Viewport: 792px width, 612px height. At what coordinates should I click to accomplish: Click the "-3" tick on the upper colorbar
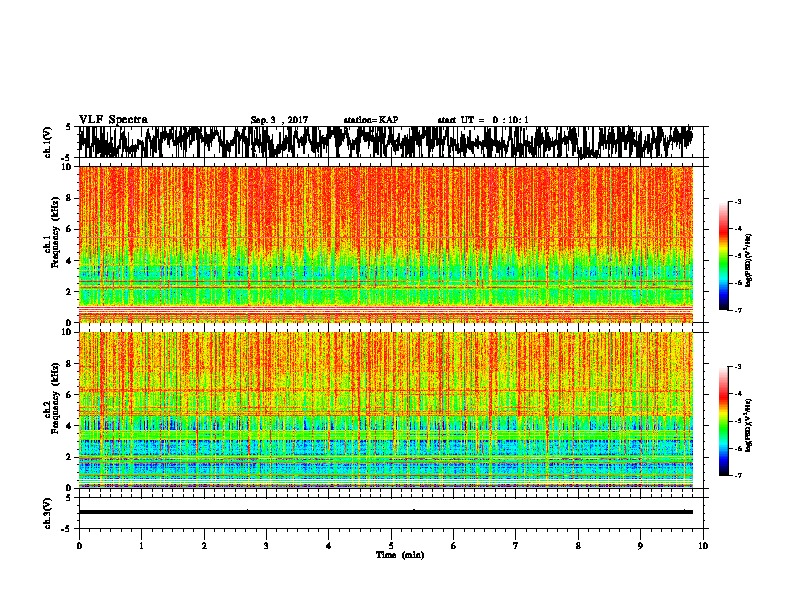736,201
